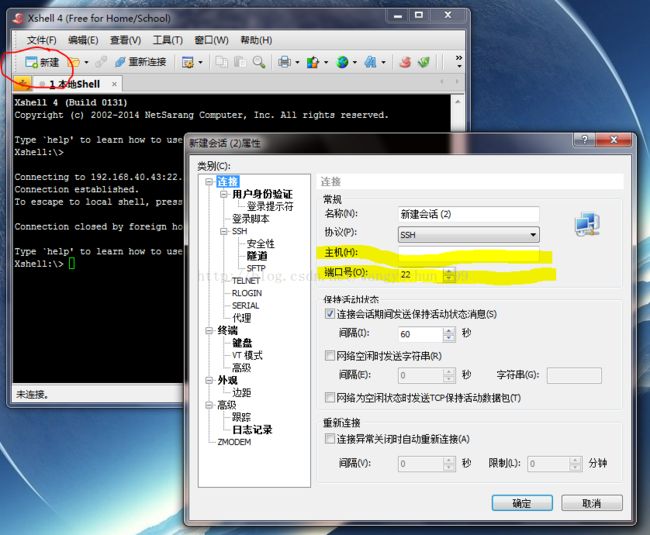Select SERIAL in category tree

(245, 305)
